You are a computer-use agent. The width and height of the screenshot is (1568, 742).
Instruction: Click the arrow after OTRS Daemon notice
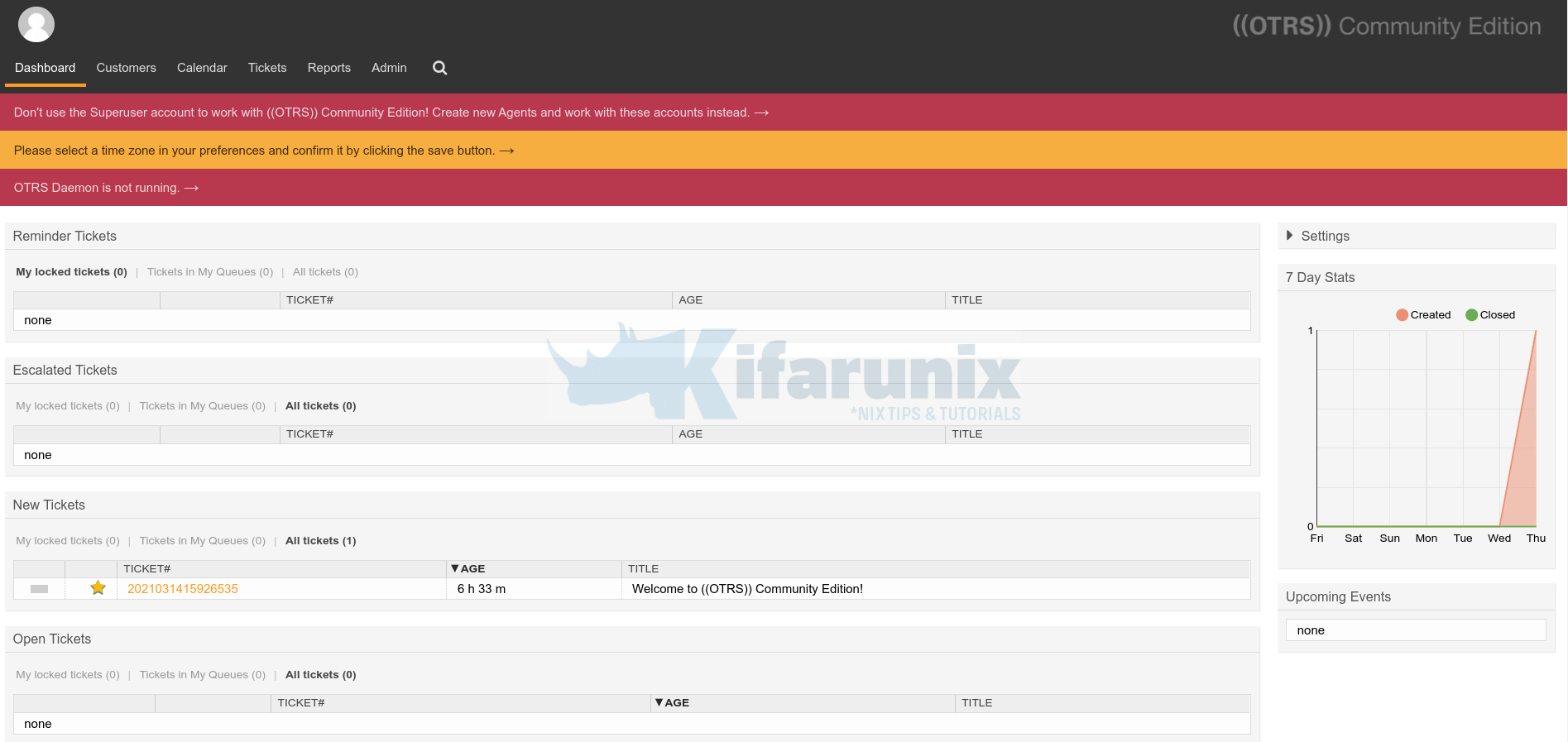(x=191, y=188)
